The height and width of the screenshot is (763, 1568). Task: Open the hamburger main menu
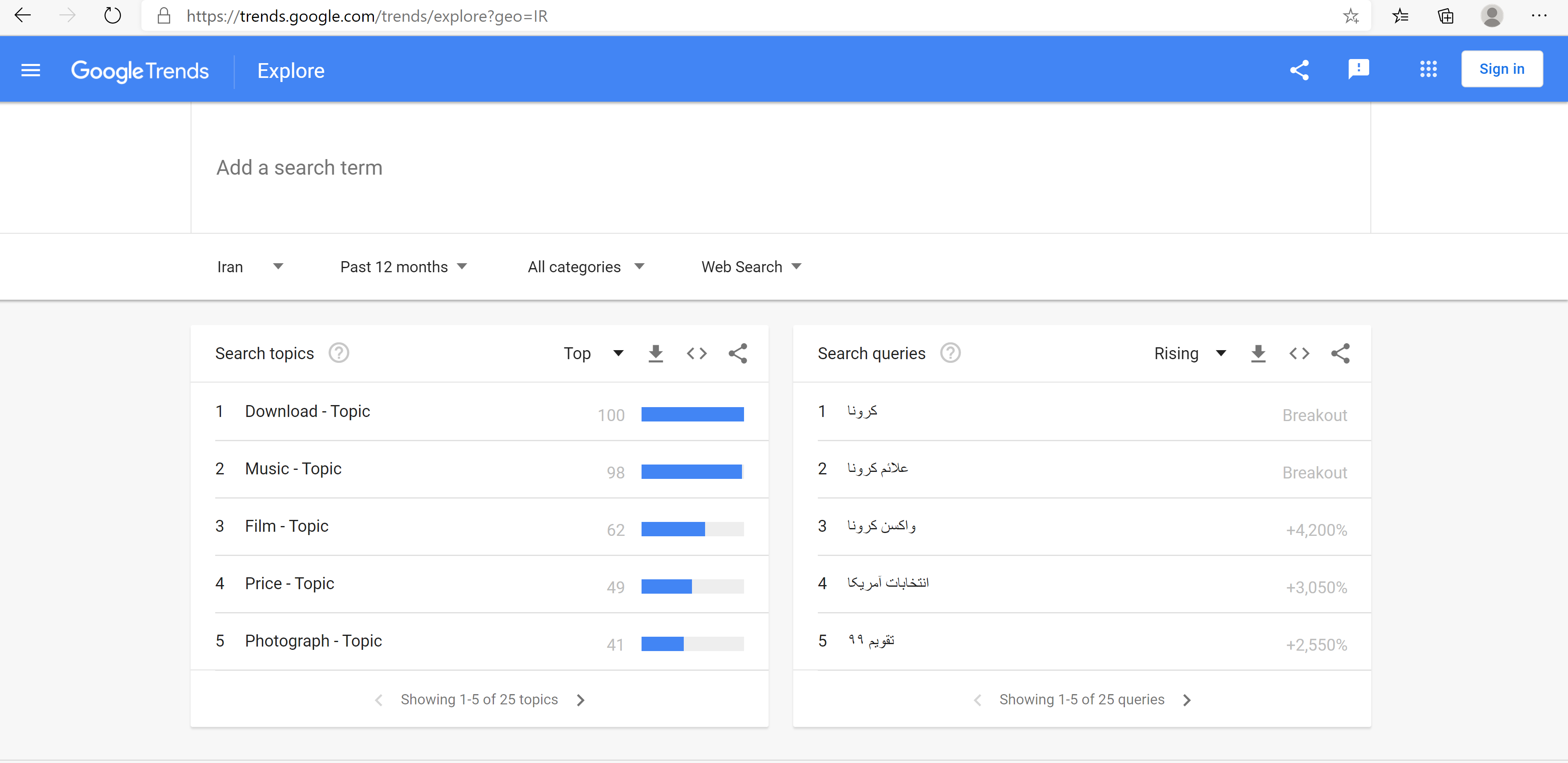pyautogui.click(x=30, y=71)
